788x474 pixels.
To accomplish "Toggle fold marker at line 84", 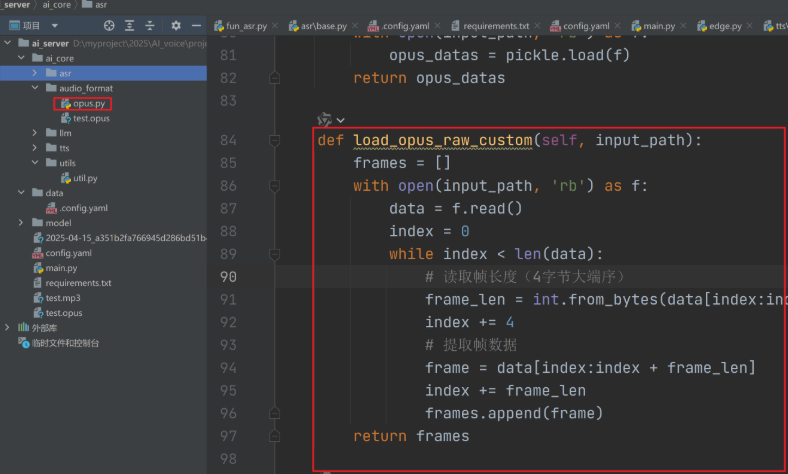I will pyautogui.click(x=274, y=140).
